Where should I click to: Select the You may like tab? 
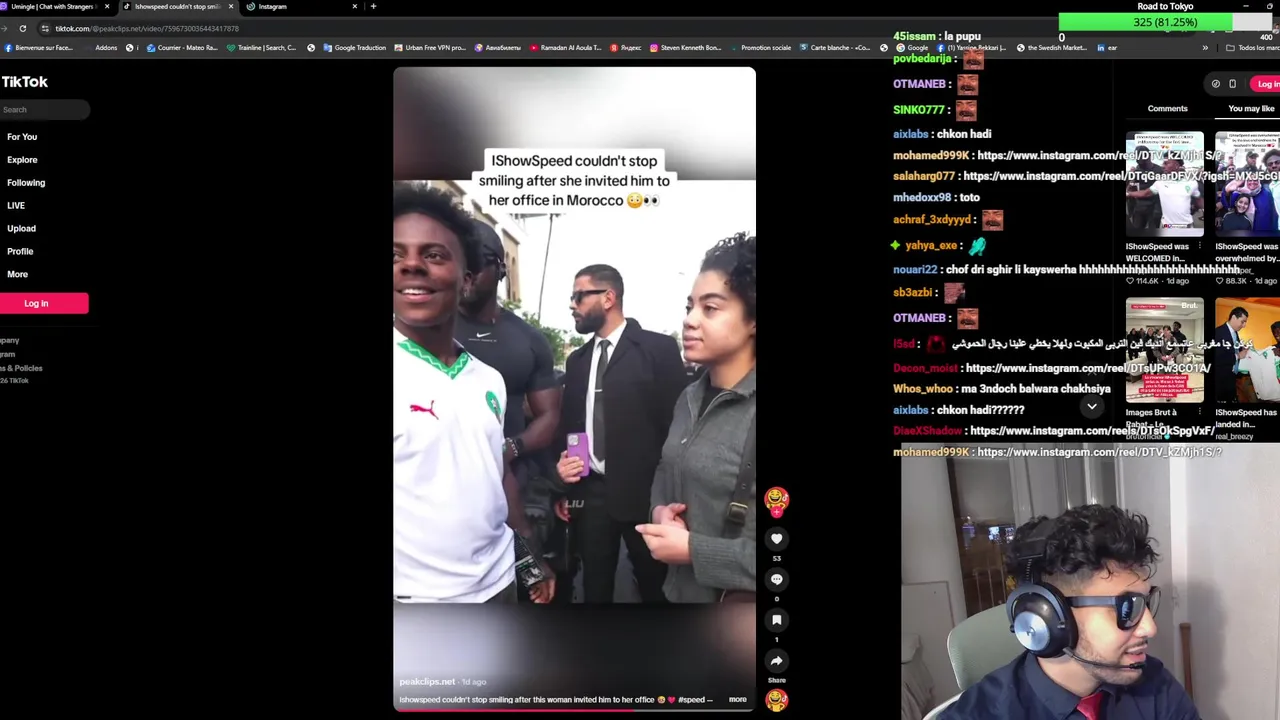coord(1251,108)
